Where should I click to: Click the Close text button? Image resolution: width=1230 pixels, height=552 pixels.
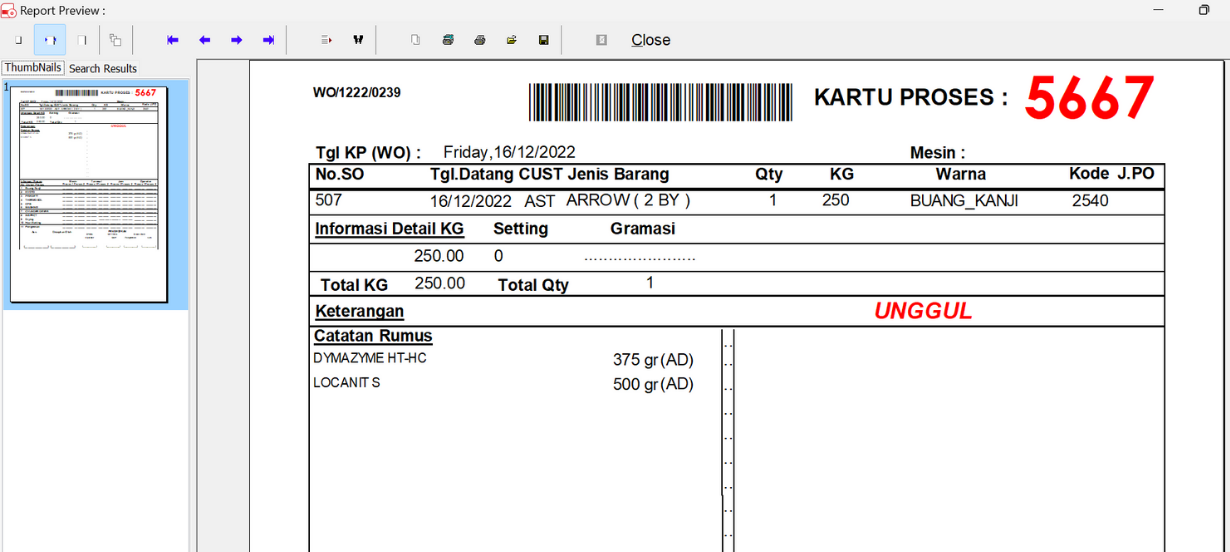click(x=650, y=40)
